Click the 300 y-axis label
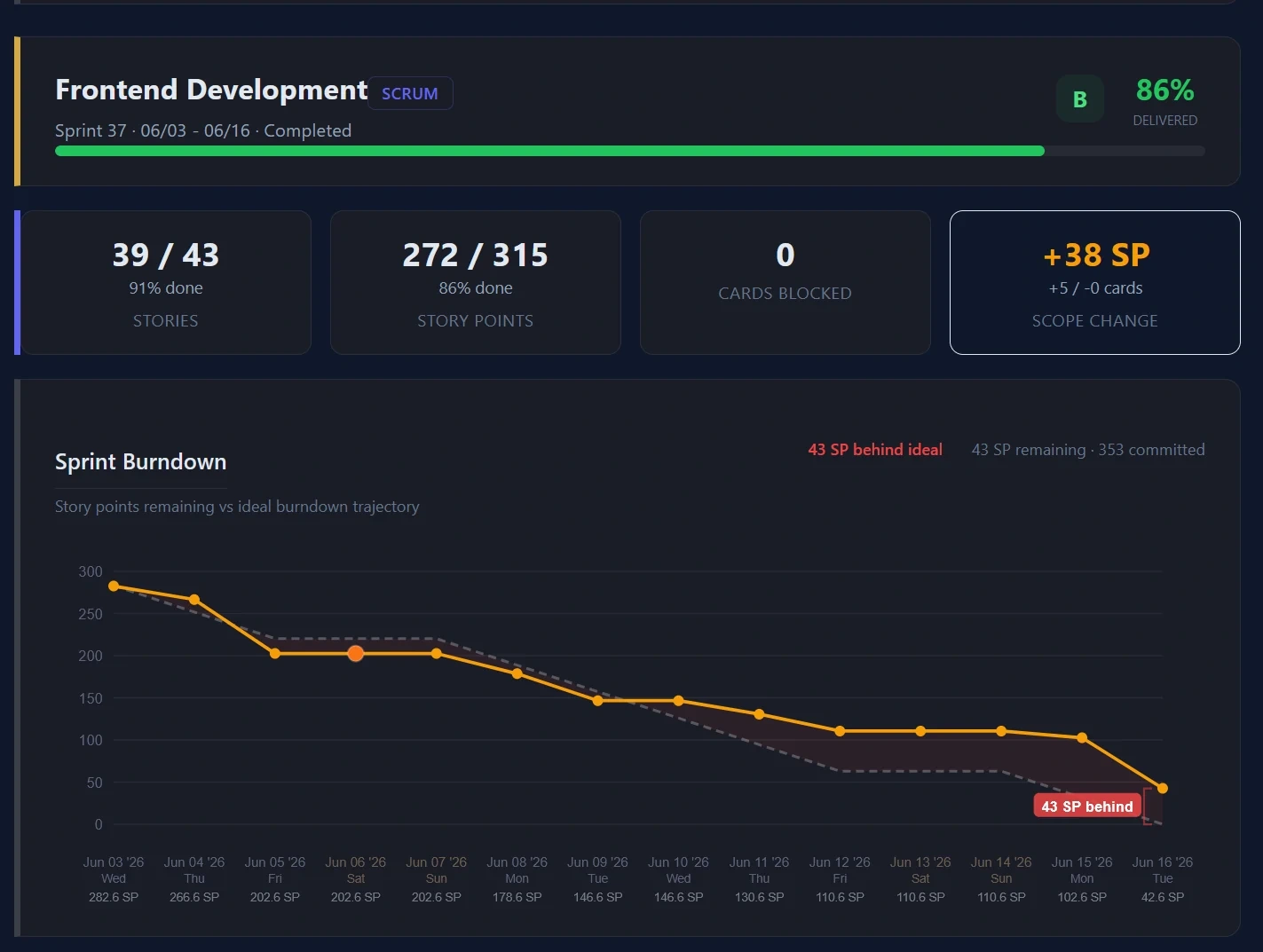 91,571
